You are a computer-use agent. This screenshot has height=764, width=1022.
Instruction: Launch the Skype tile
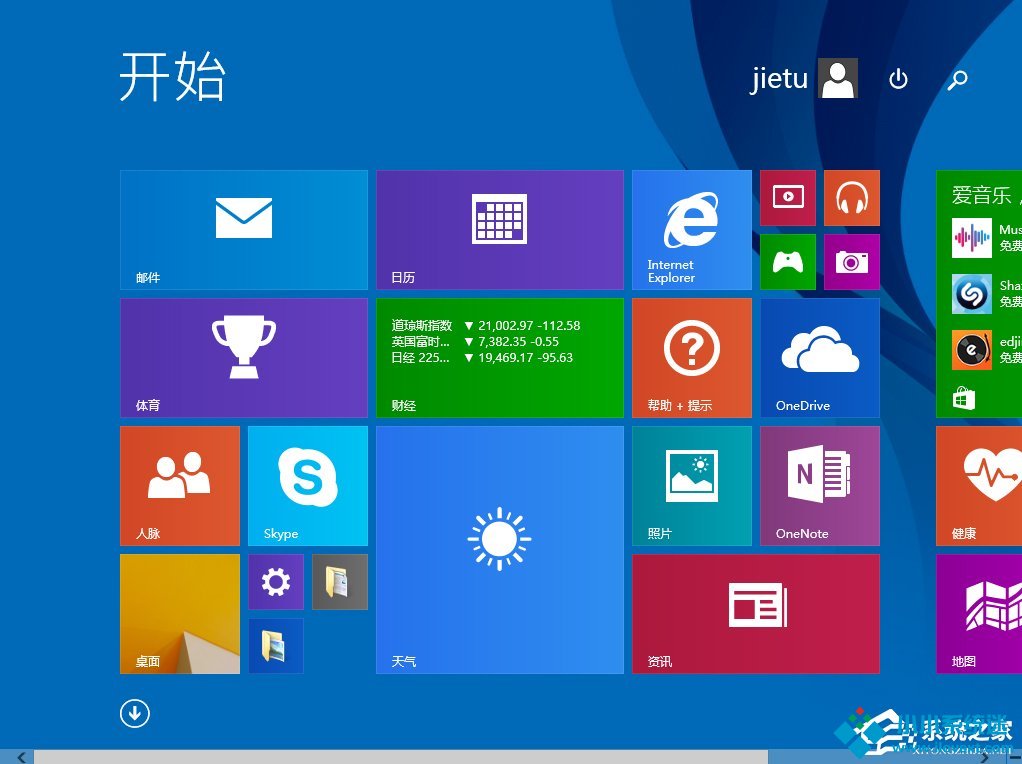308,486
